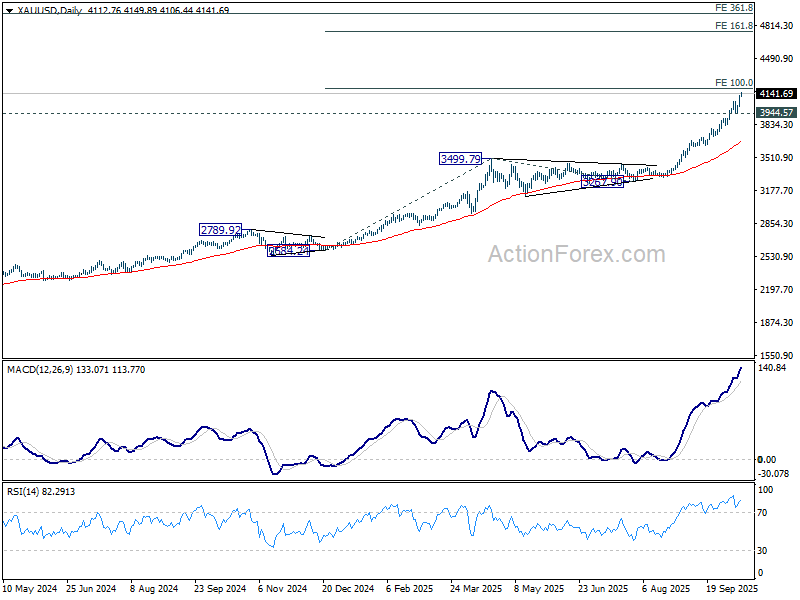Click the 3267.90 low annotation label

602,182
